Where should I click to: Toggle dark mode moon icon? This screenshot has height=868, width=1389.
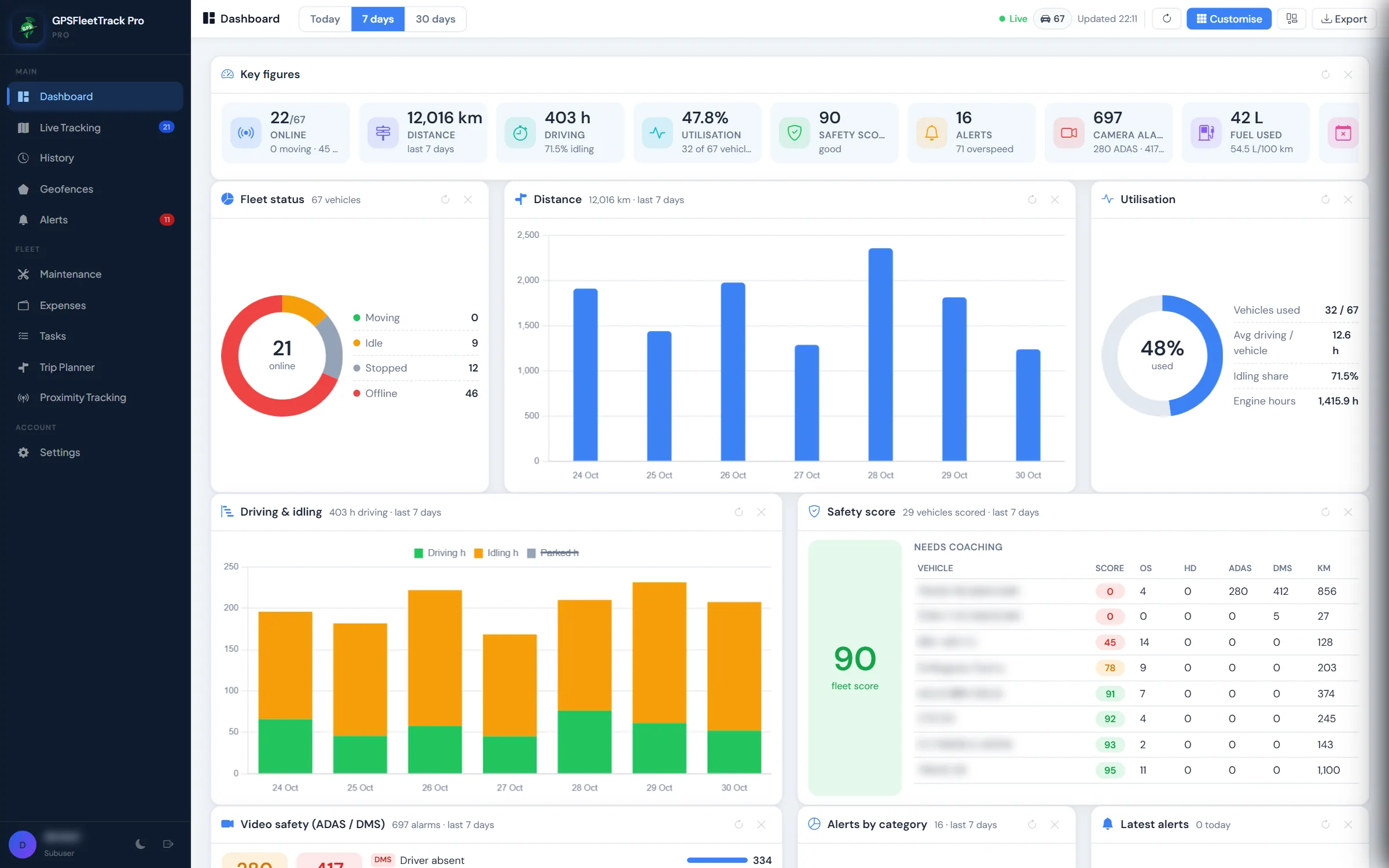[140, 844]
